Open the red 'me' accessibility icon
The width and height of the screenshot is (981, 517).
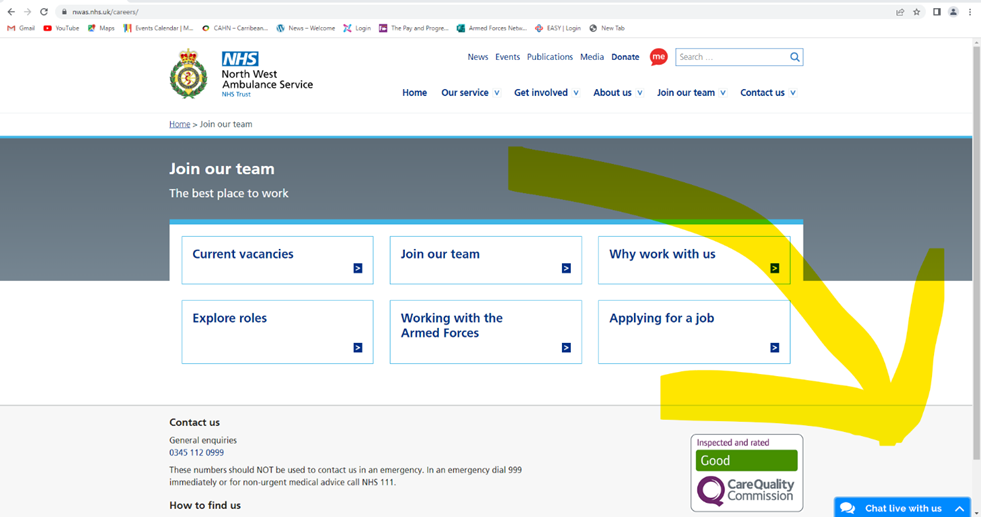coord(658,57)
